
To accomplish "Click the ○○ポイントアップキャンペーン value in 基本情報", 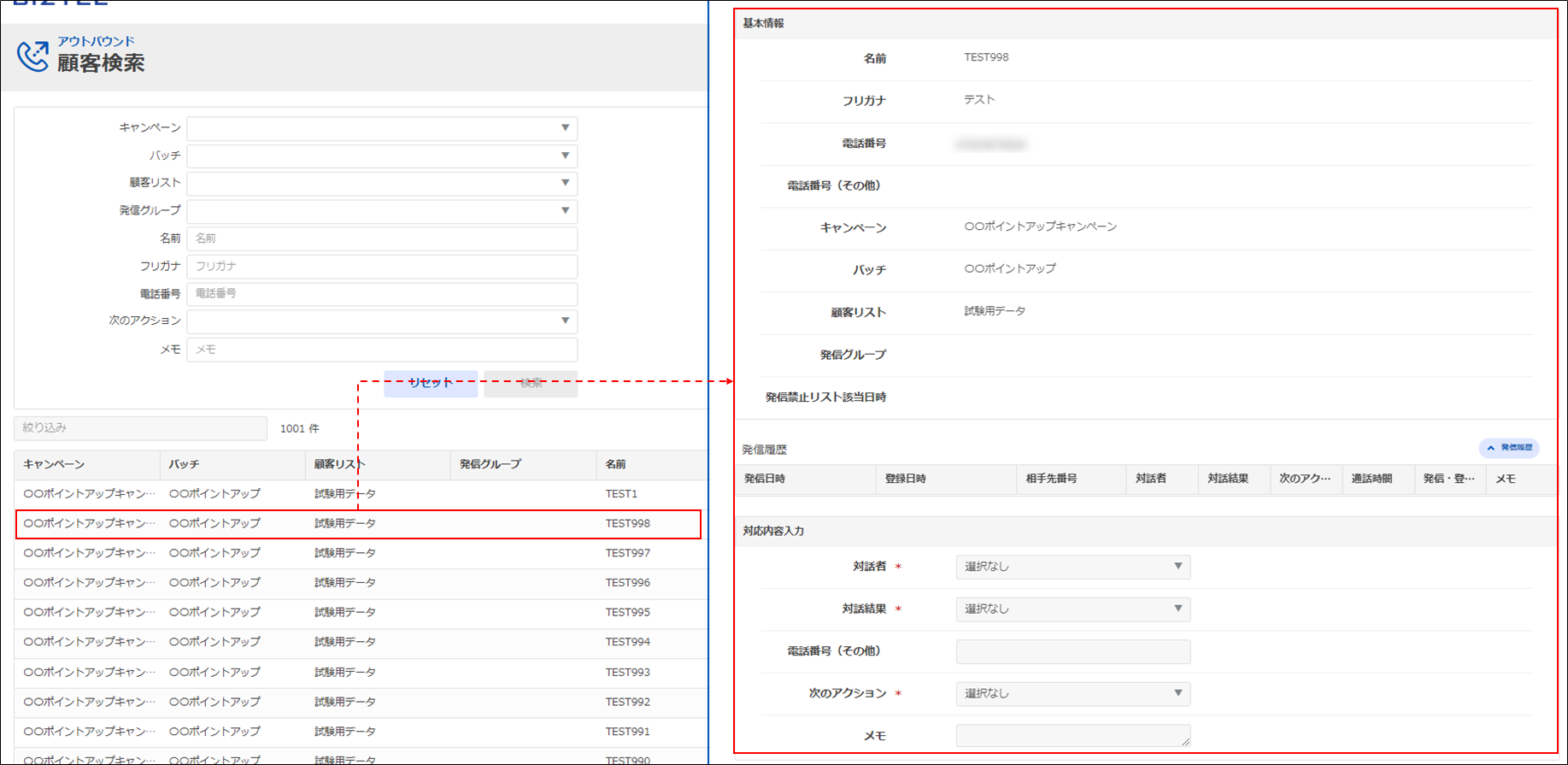I will 1040,227.
